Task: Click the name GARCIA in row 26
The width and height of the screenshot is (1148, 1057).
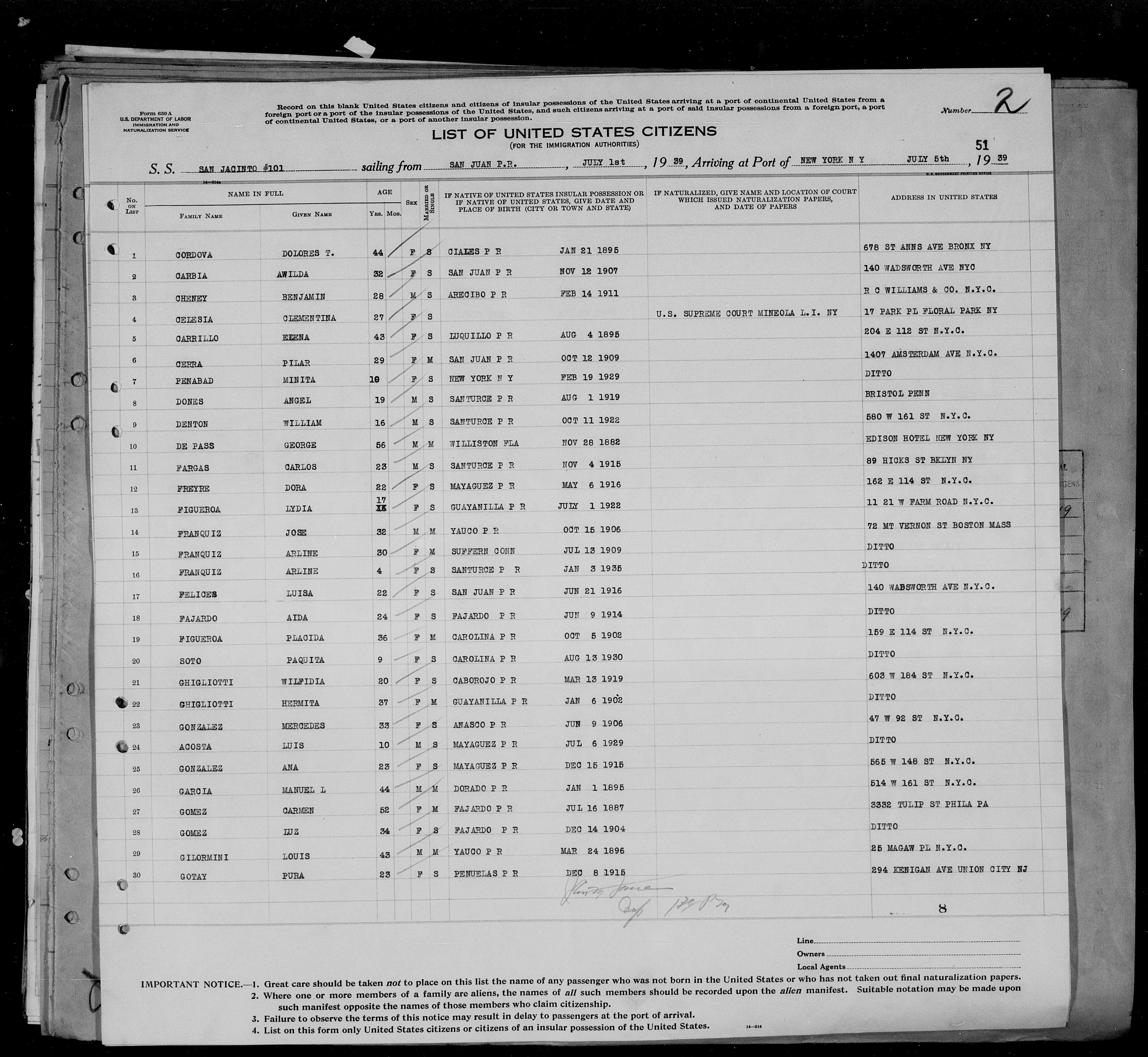Action: pyautogui.click(x=196, y=792)
